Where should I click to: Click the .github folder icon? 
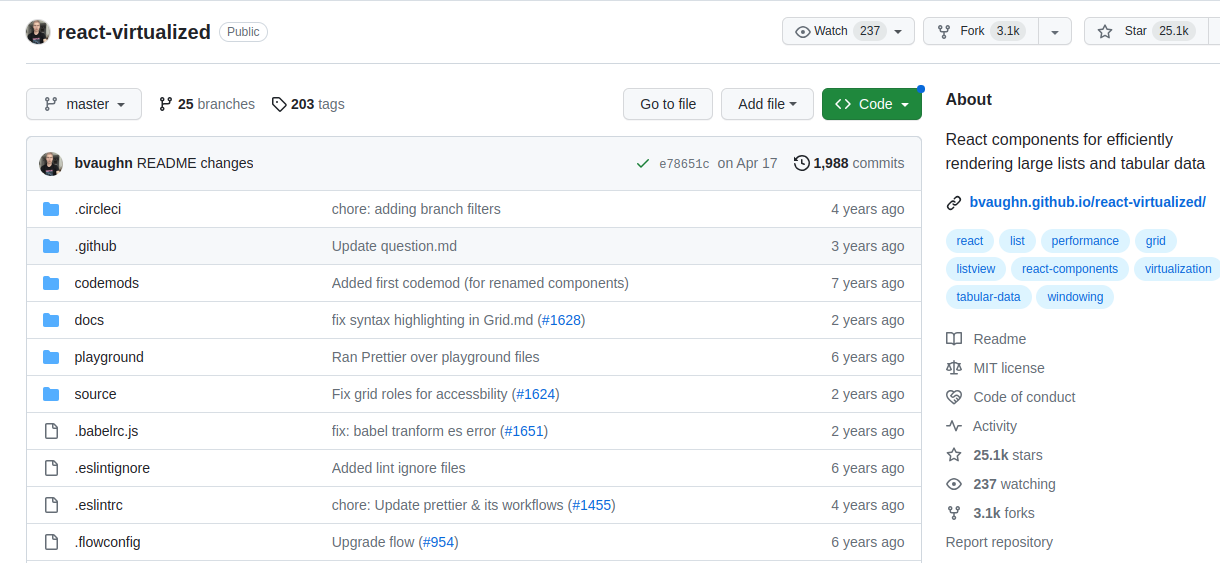click(x=52, y=246)
